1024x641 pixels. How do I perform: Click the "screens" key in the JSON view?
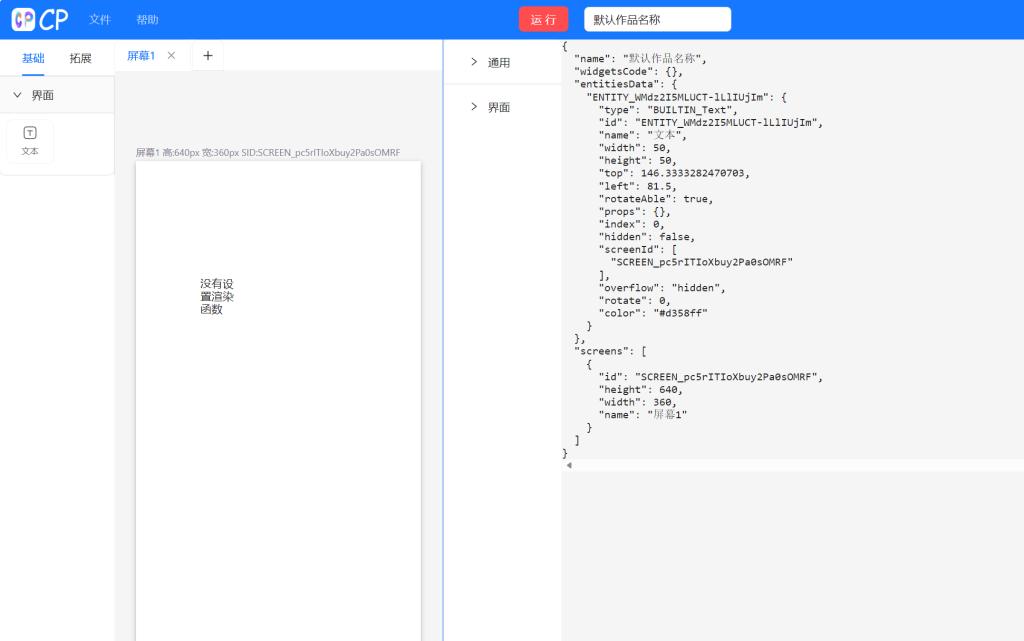tap(603, 351)
